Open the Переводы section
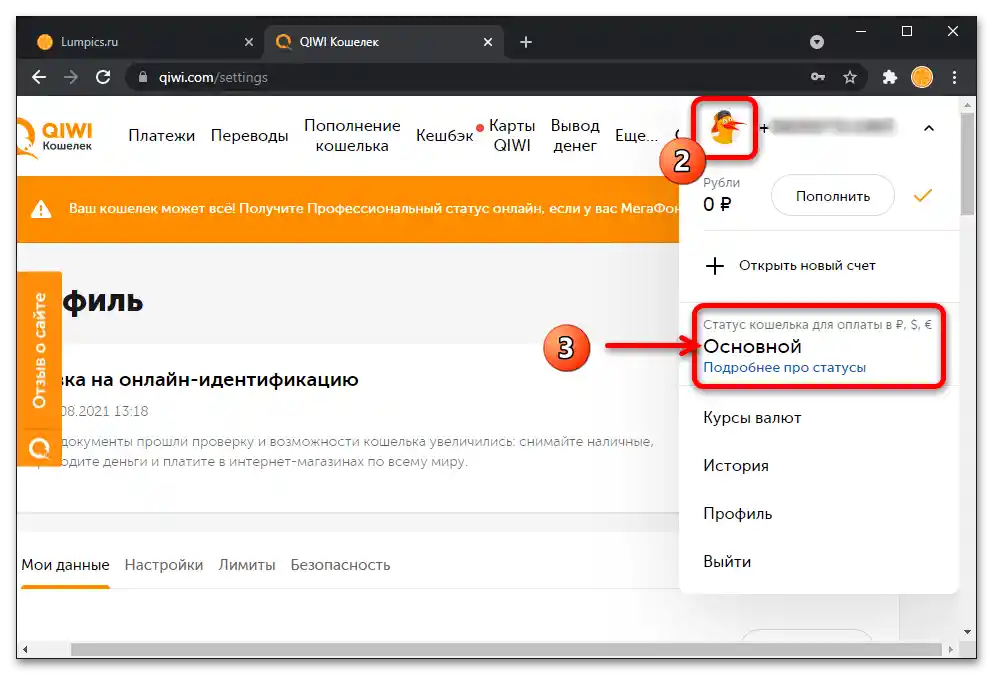This screenshot has height=675, width=993. pyautogui.click(x=250, y=136)
